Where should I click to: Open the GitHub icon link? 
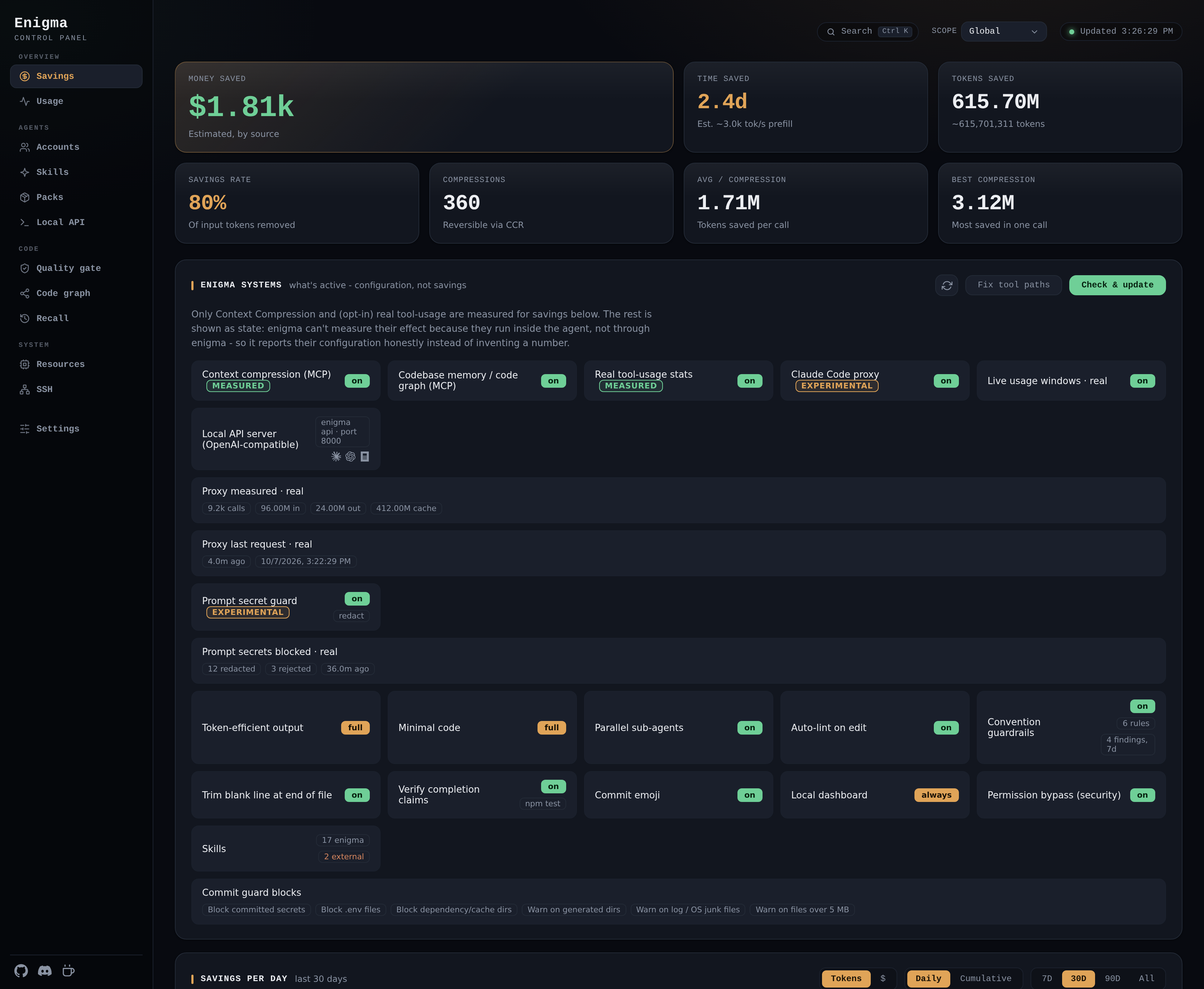click(x=21, y=971)
